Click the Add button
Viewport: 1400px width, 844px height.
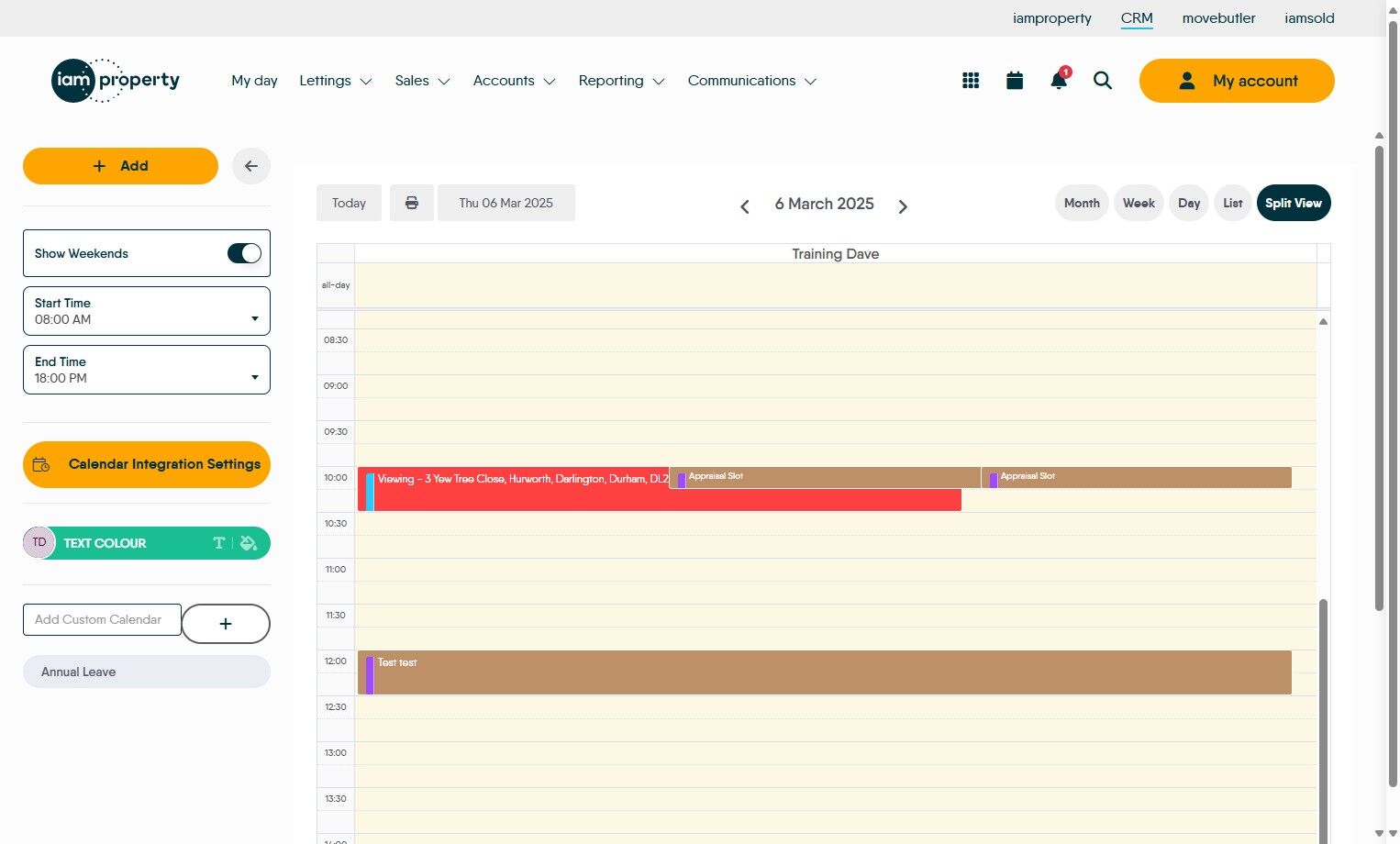click(x=120, y=166)
